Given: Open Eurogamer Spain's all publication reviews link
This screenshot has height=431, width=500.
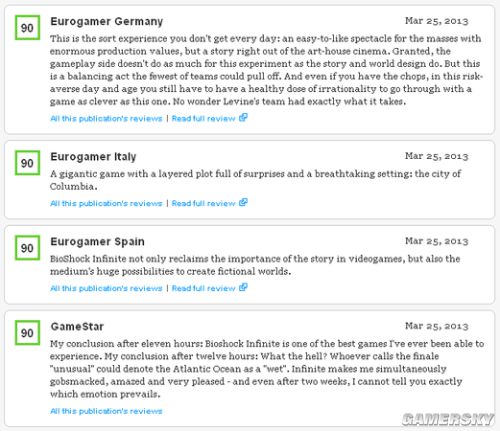Looking at the screenshot, I should (106, 289).
